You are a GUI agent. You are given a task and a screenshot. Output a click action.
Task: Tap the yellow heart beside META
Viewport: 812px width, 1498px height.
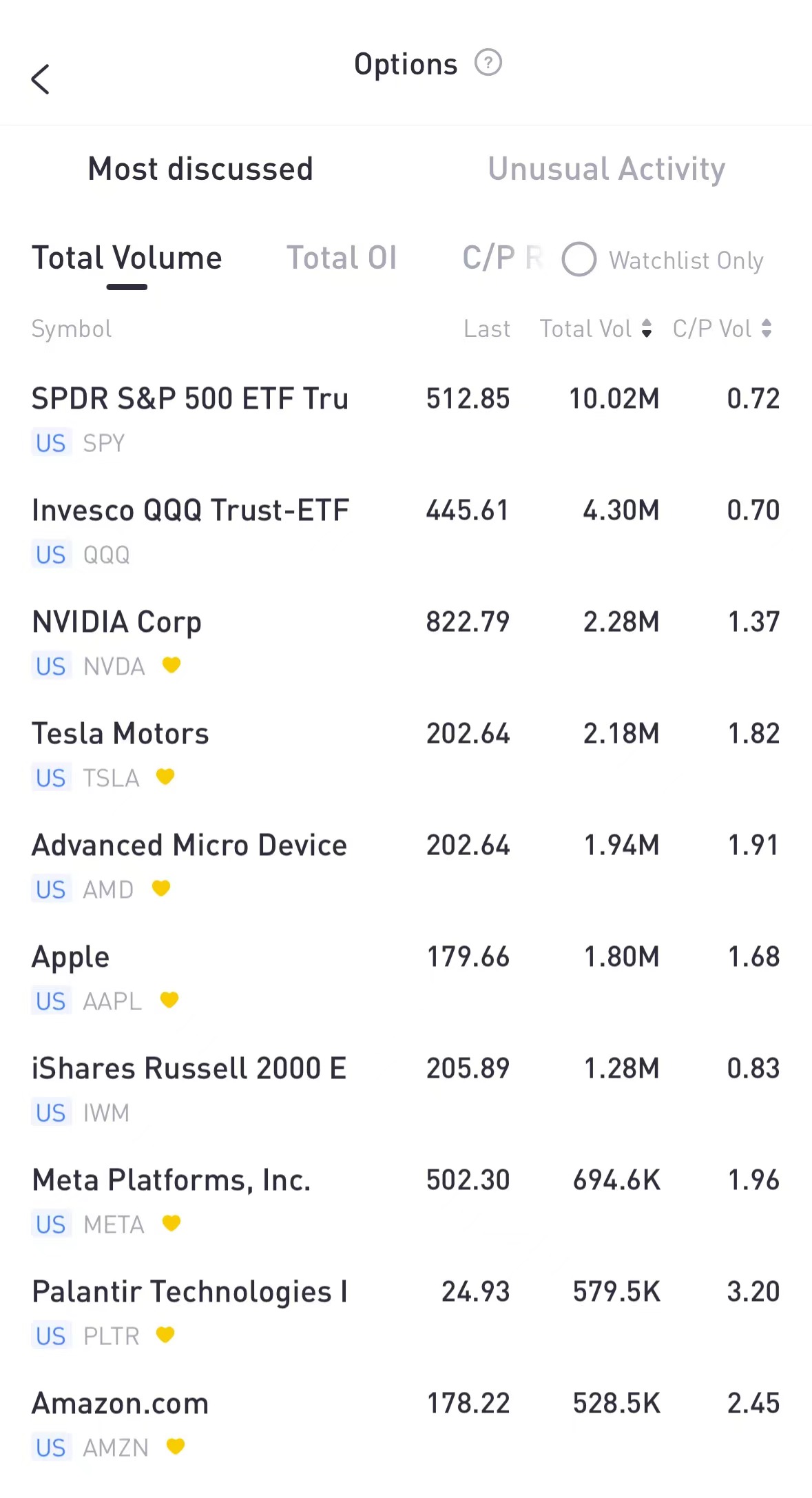coord(171,1223)
